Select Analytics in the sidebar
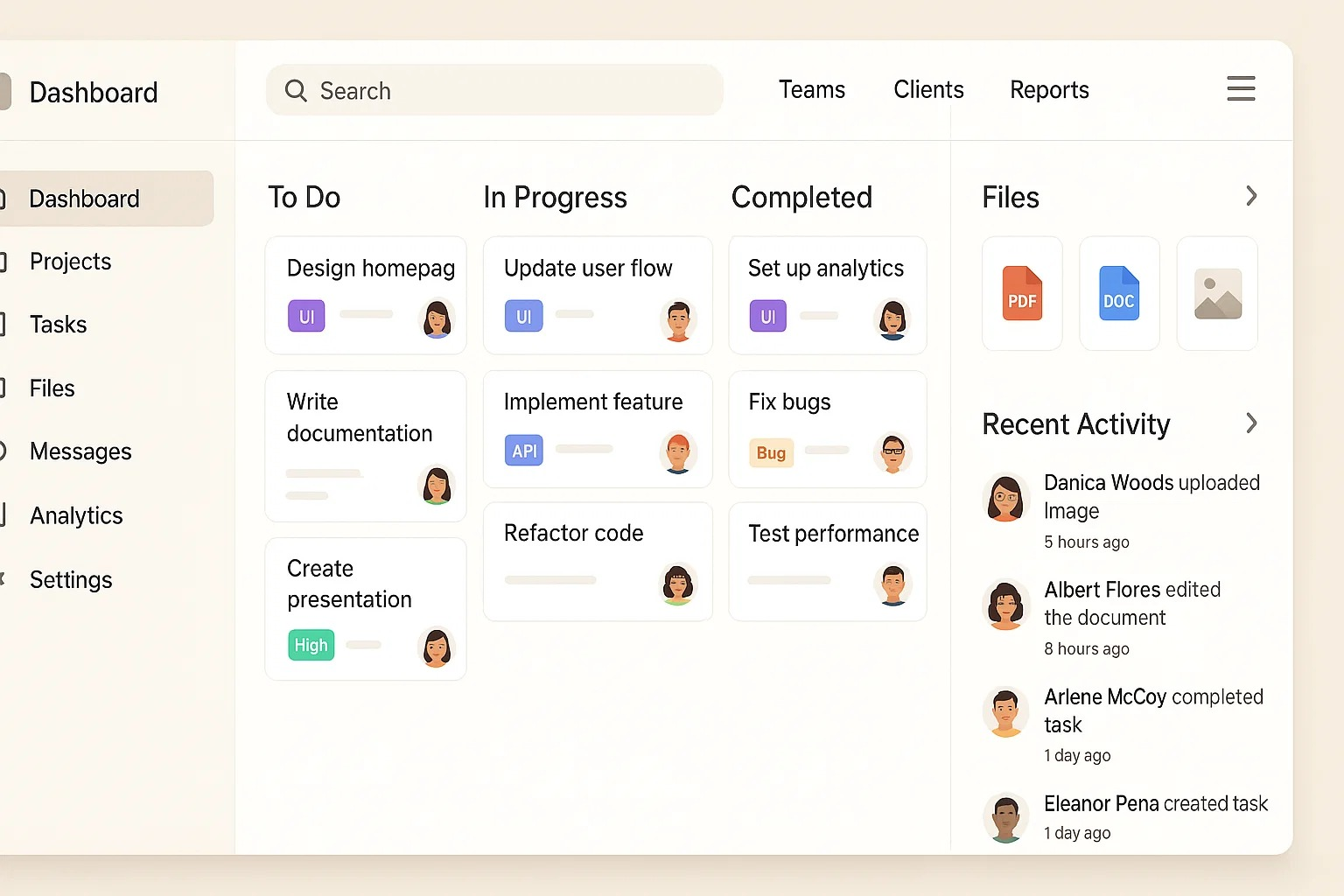Viewport: 1344px width, 896px height. point(76,515)
